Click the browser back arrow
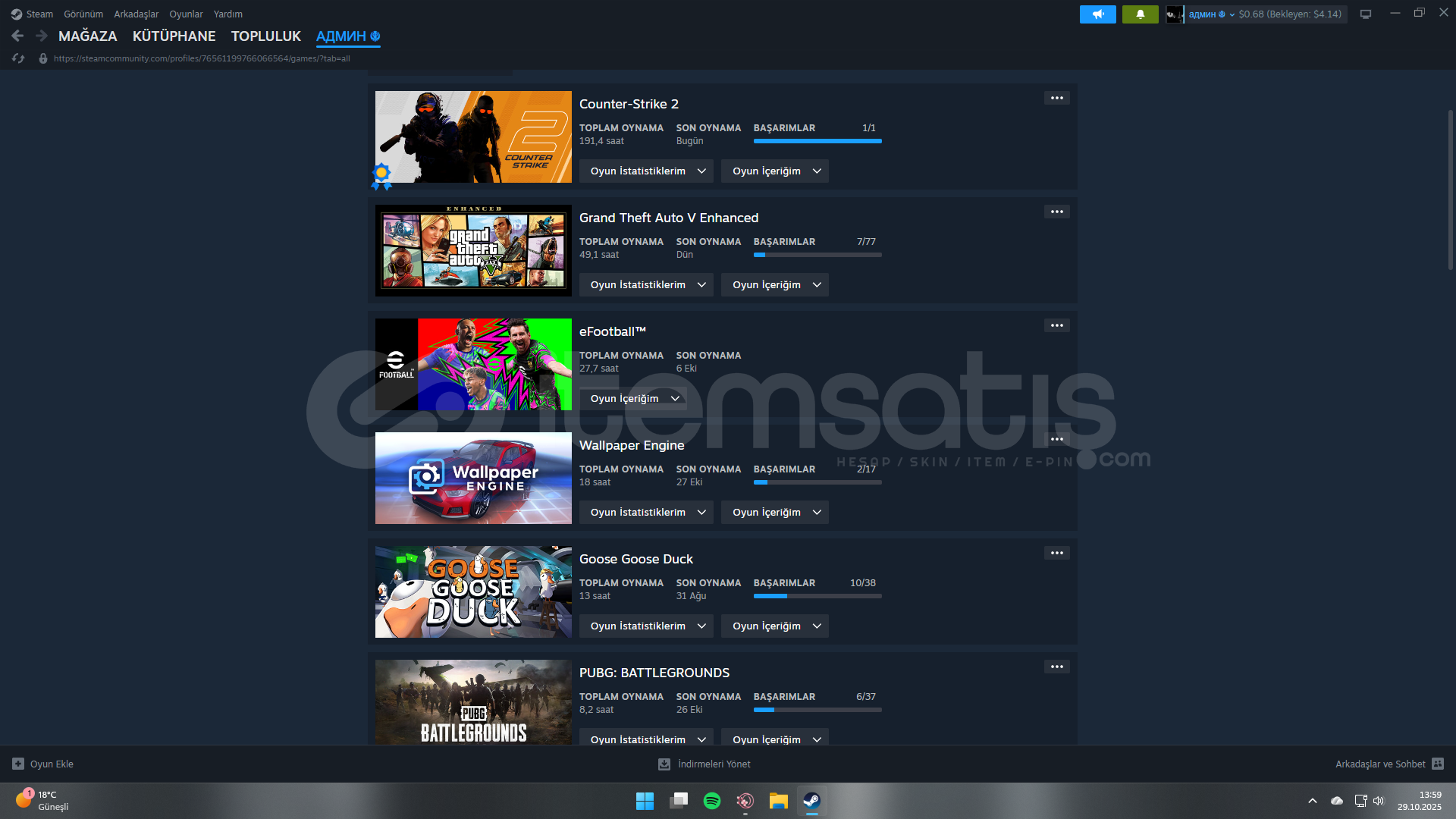The image size is (1456, 819). pos(17,36)
